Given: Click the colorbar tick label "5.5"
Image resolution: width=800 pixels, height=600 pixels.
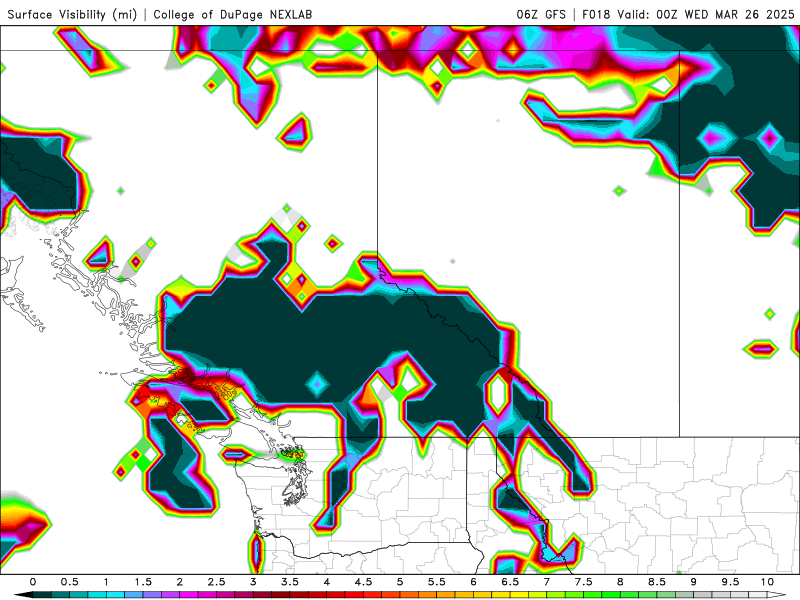Looking at the screenshot, I should 437,582.
